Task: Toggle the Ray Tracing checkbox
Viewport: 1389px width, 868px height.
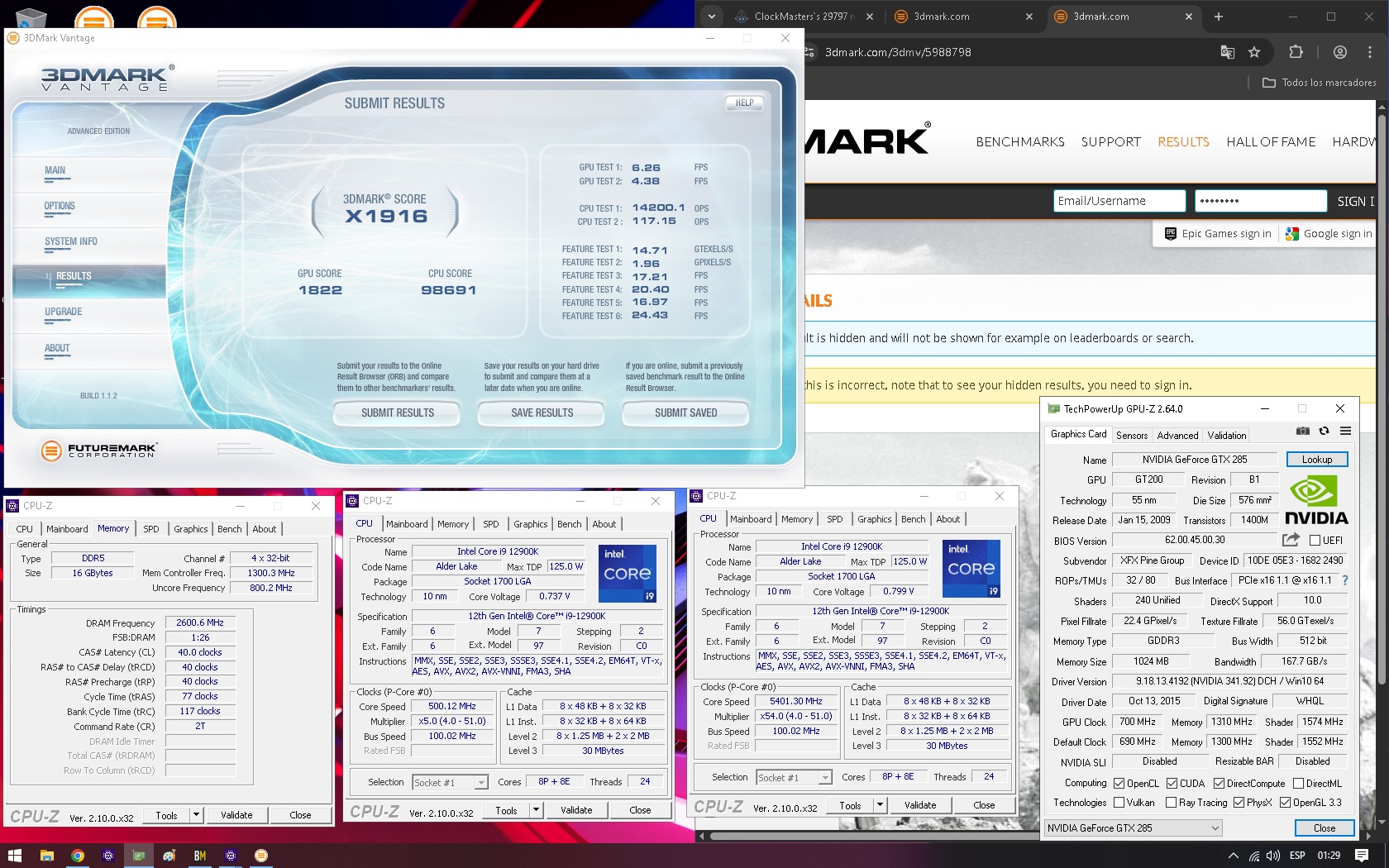Action: 1171,803
